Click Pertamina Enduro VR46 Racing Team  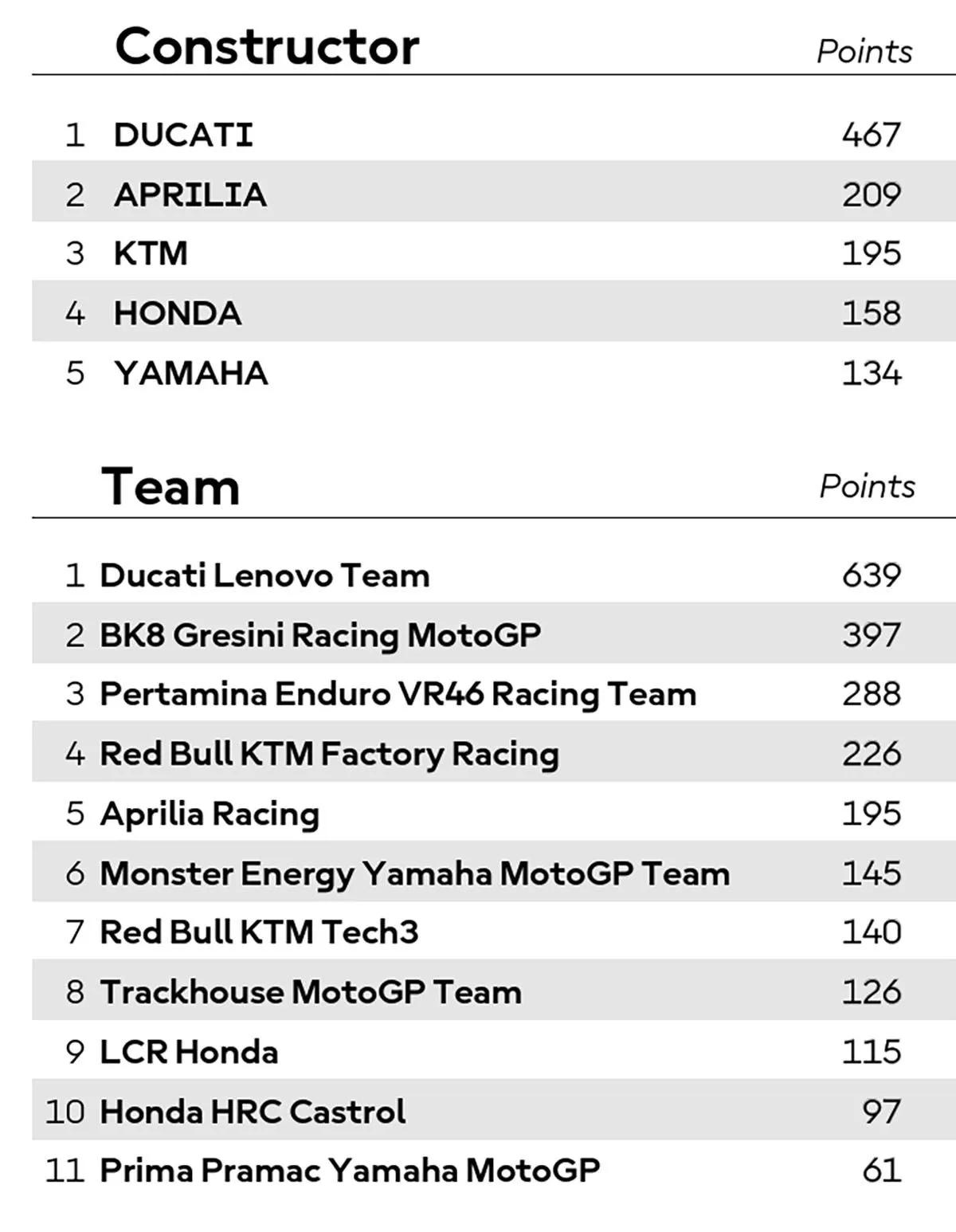398,694
